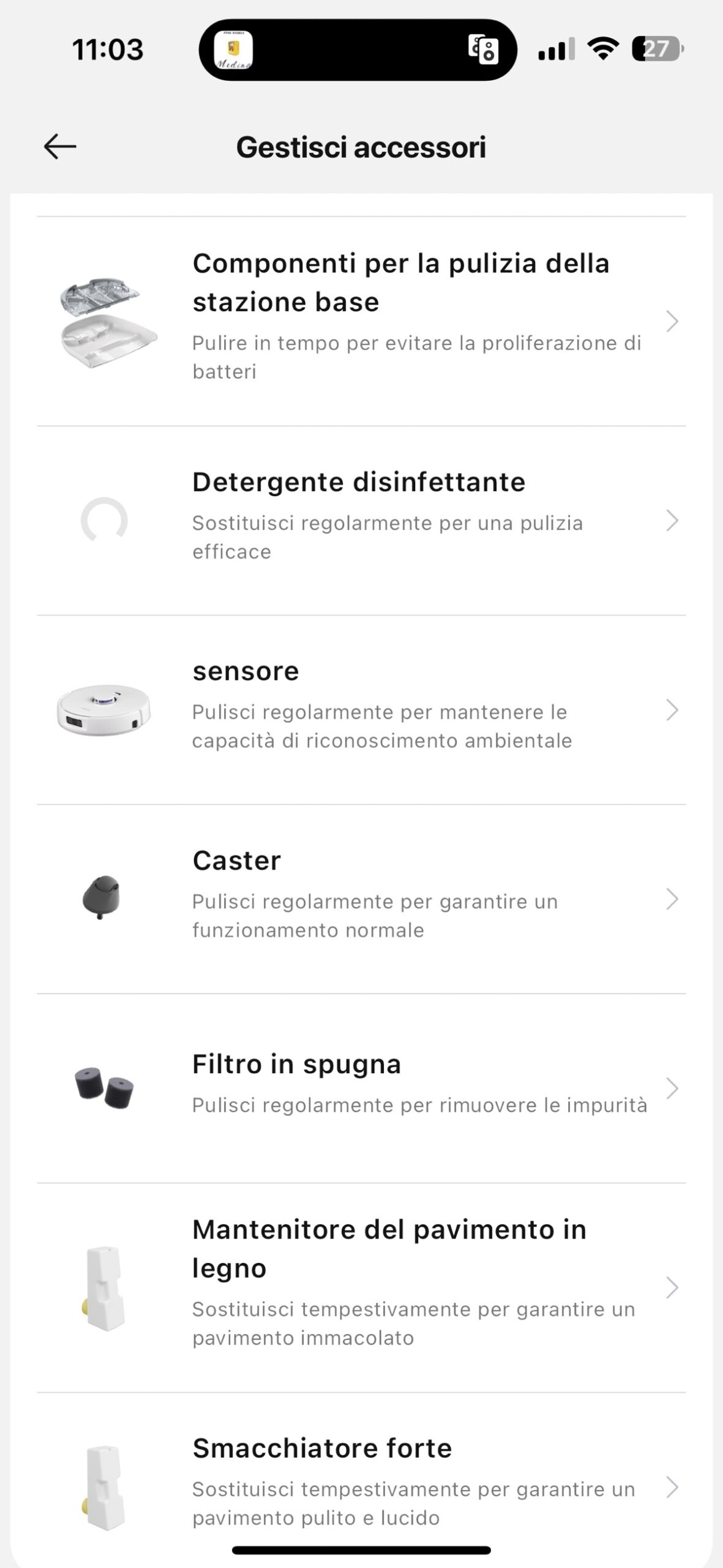Image resolution: width=723 pixels, height=1568 pixels.
Task: Expand Componenti per la pulizia chevron
Action: [x=672, y=321]
